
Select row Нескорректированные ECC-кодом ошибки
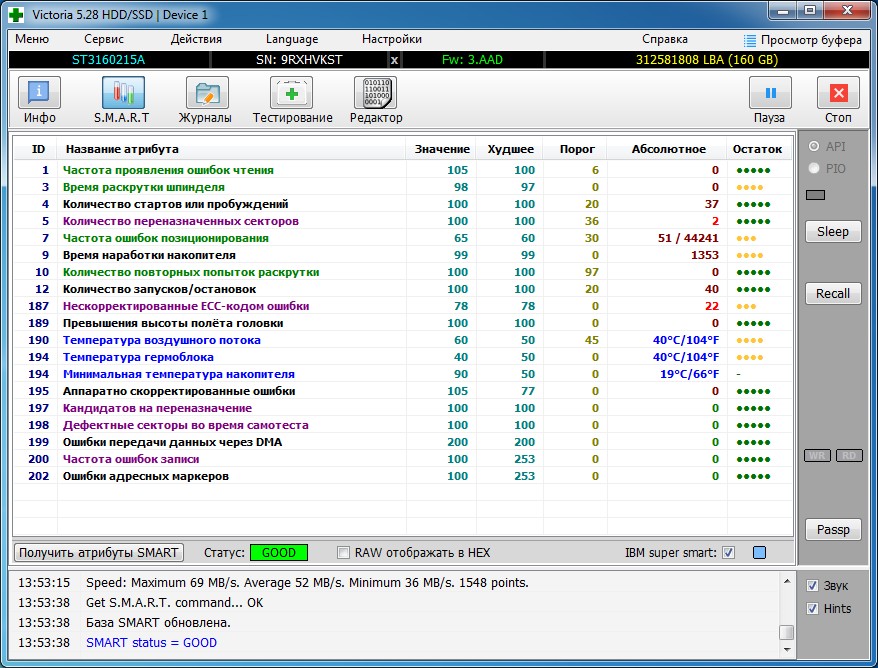coord(403,306)
